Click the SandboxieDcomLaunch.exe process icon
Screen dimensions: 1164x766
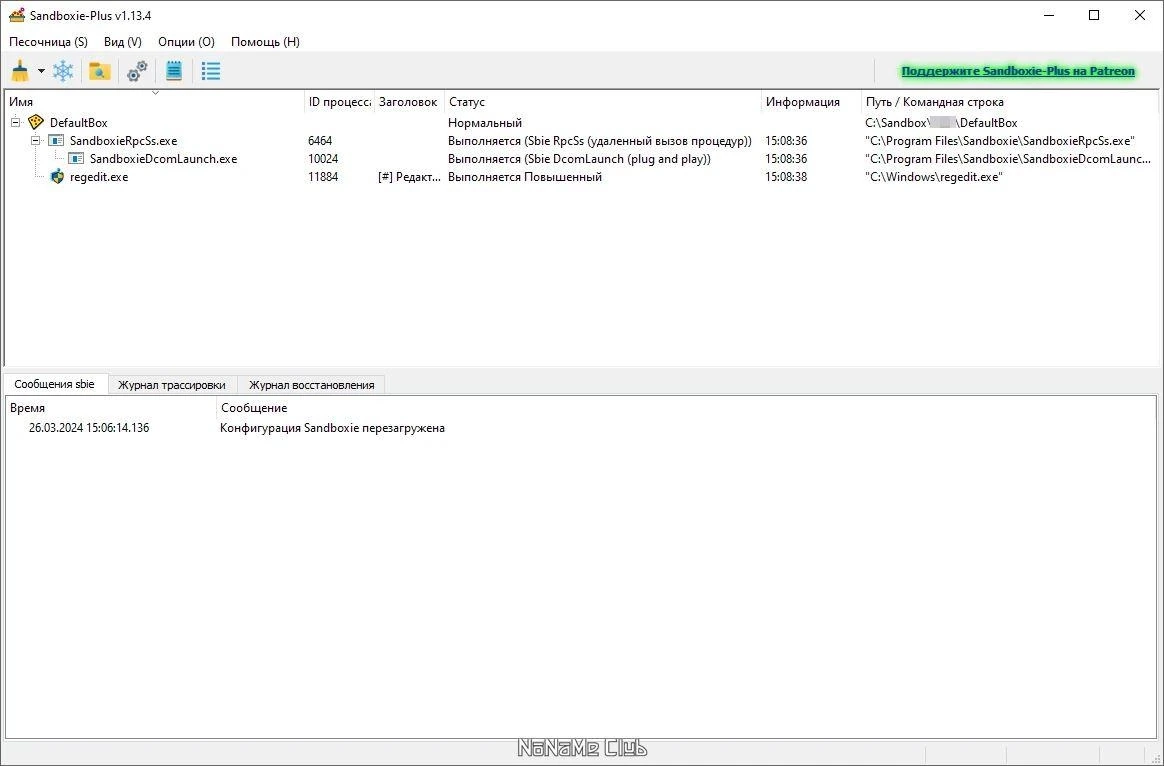(x=76, y=158)
